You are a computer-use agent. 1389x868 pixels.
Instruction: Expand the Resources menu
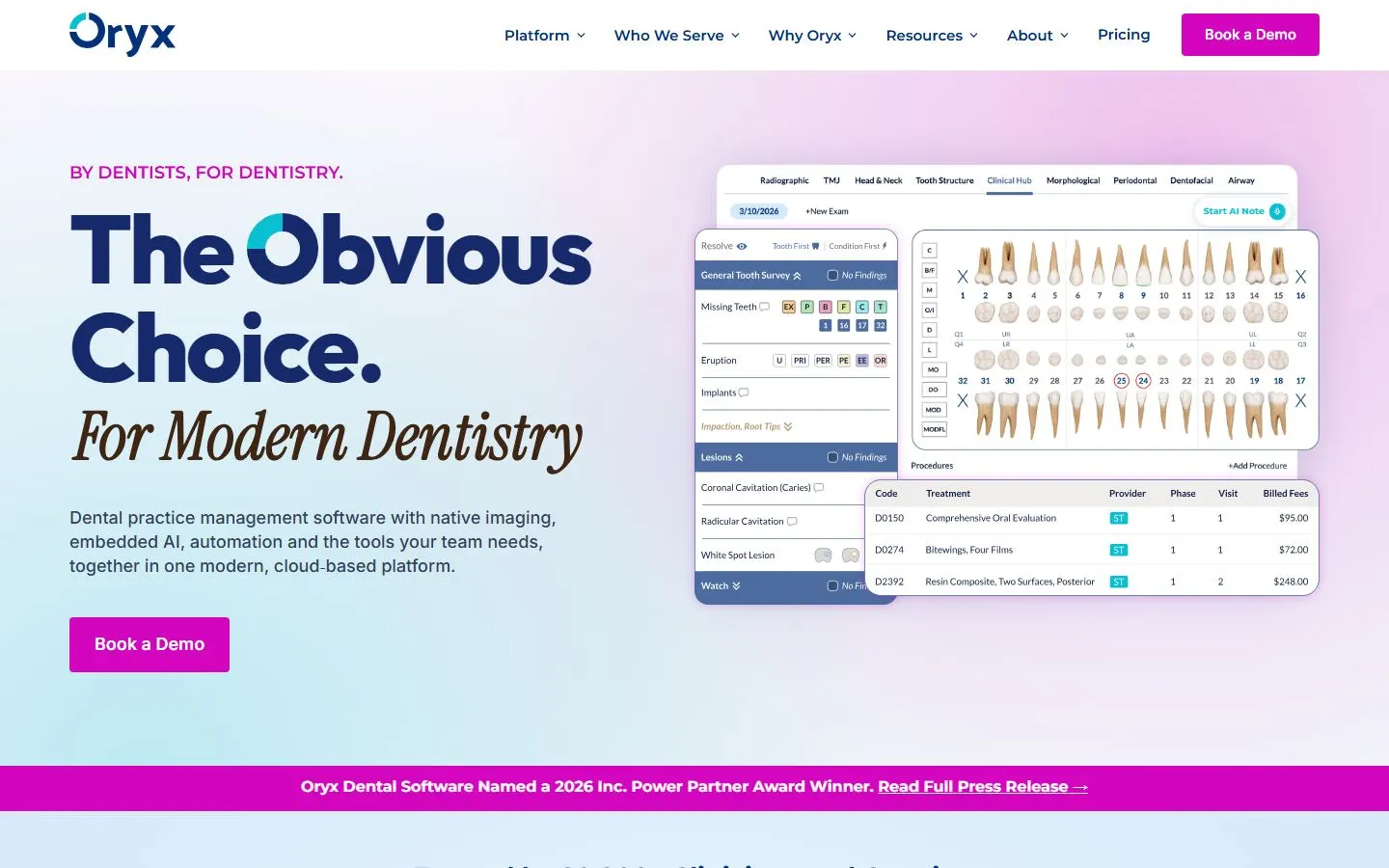pos(932,36)
